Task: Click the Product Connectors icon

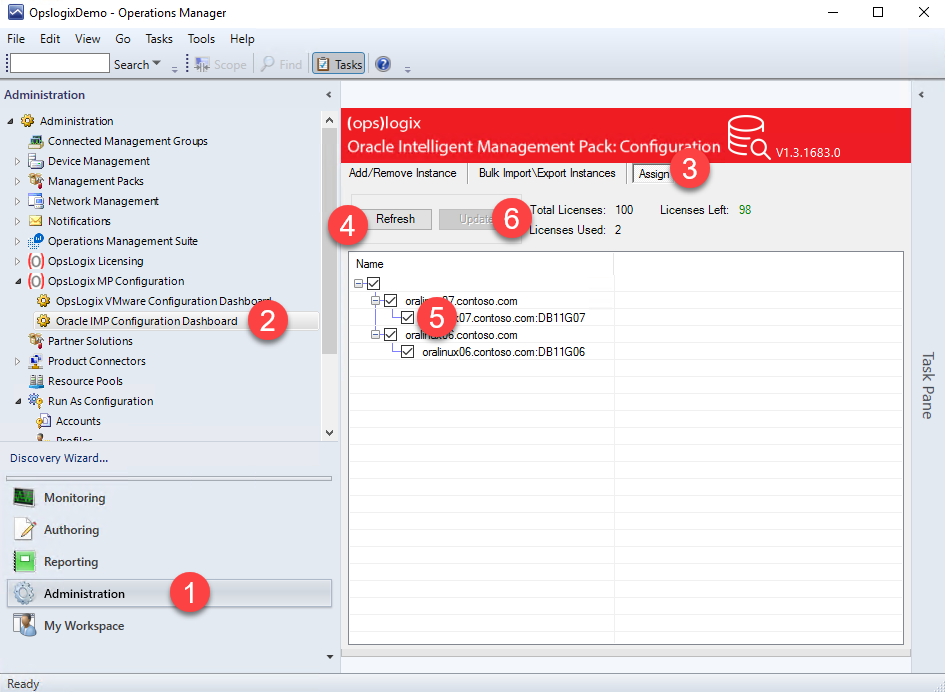Action: tap(36, 361)
